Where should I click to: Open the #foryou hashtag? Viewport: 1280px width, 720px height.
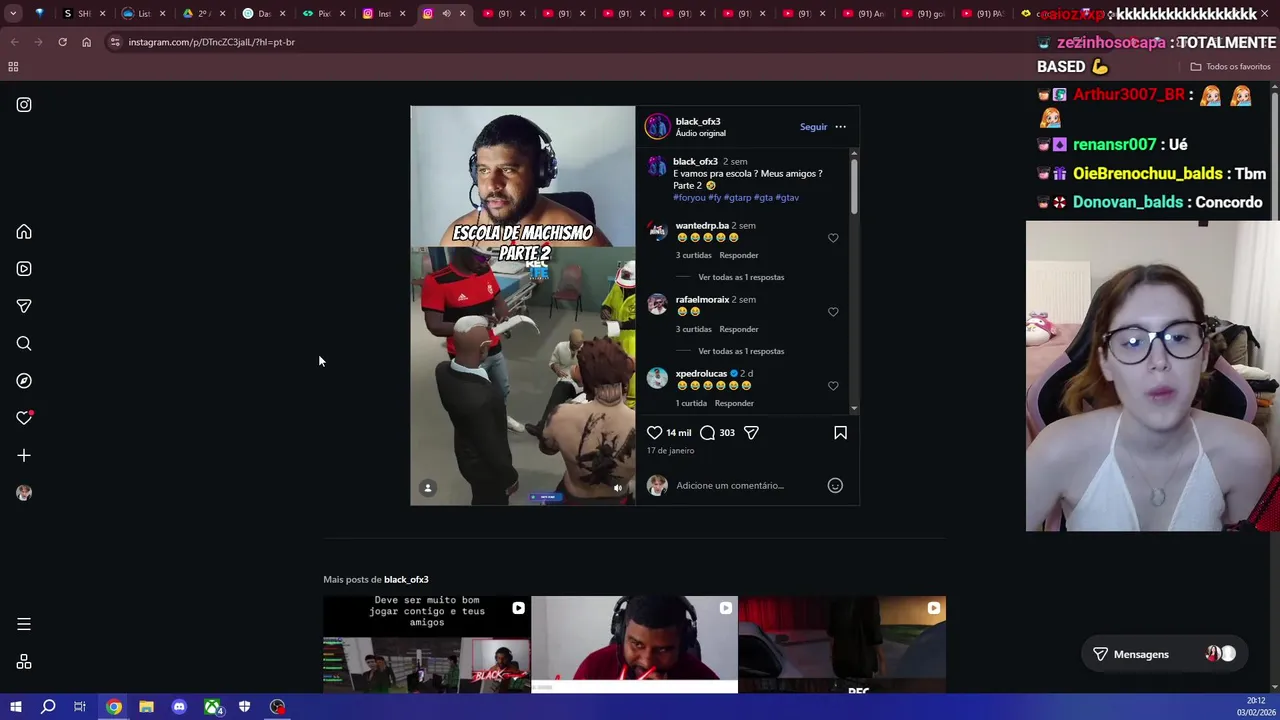coord(689,198)
